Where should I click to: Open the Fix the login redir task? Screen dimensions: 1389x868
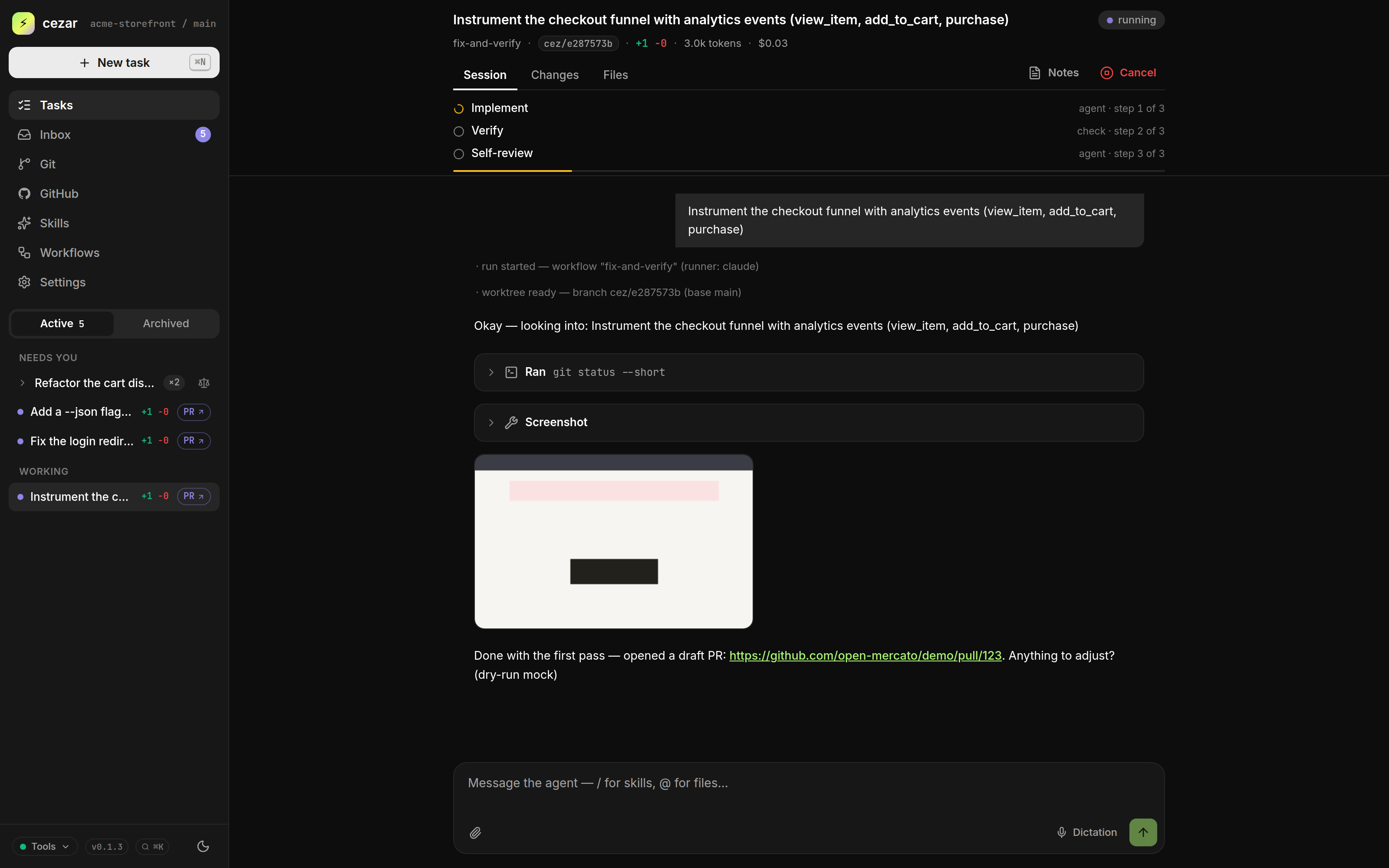pos(82,441)
